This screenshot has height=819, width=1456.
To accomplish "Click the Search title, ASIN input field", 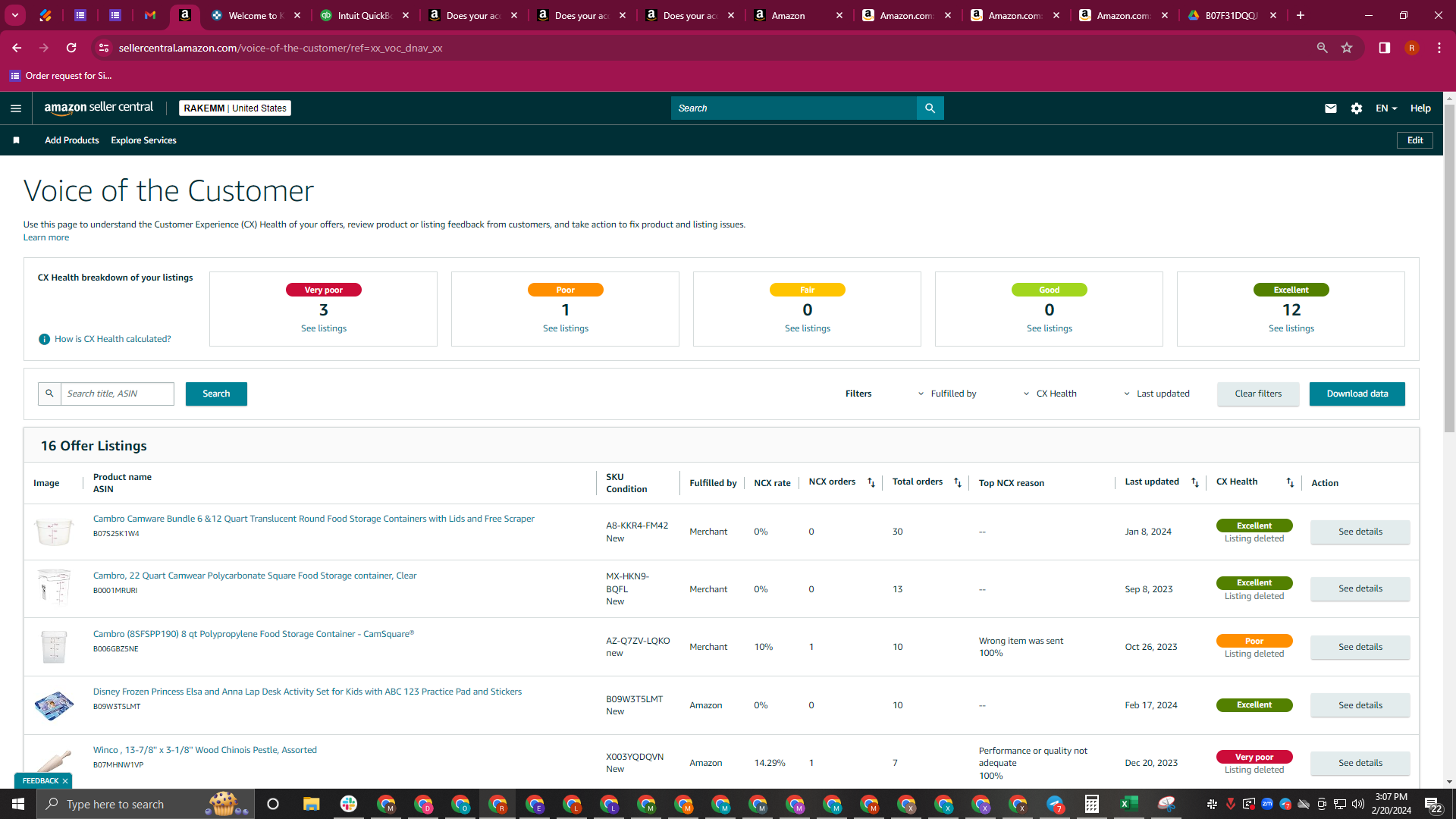I will click(x=118, y=394).
